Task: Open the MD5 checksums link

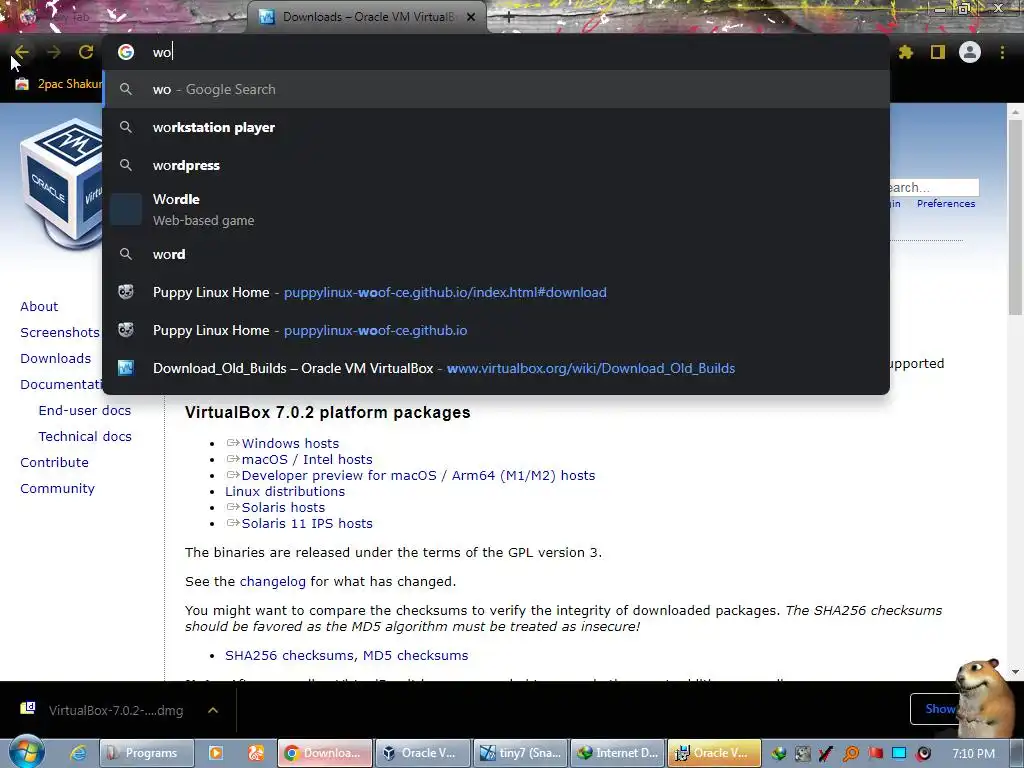Action: tap(415, 655)
